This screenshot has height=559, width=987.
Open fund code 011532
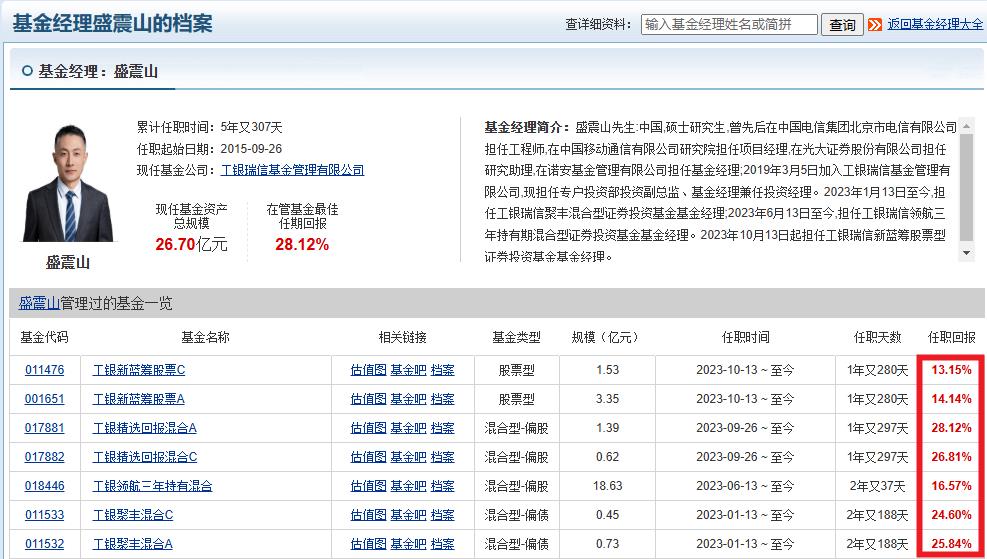(45, 544)
